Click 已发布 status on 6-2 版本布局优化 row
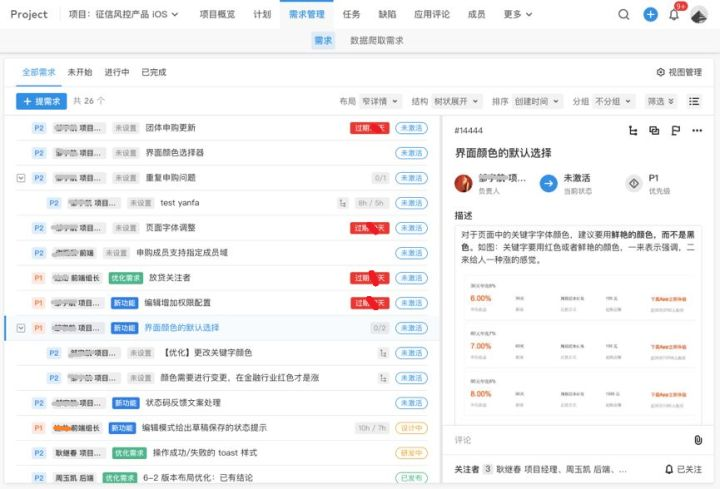Screen dimensions: 720x489 click(411, 478)
